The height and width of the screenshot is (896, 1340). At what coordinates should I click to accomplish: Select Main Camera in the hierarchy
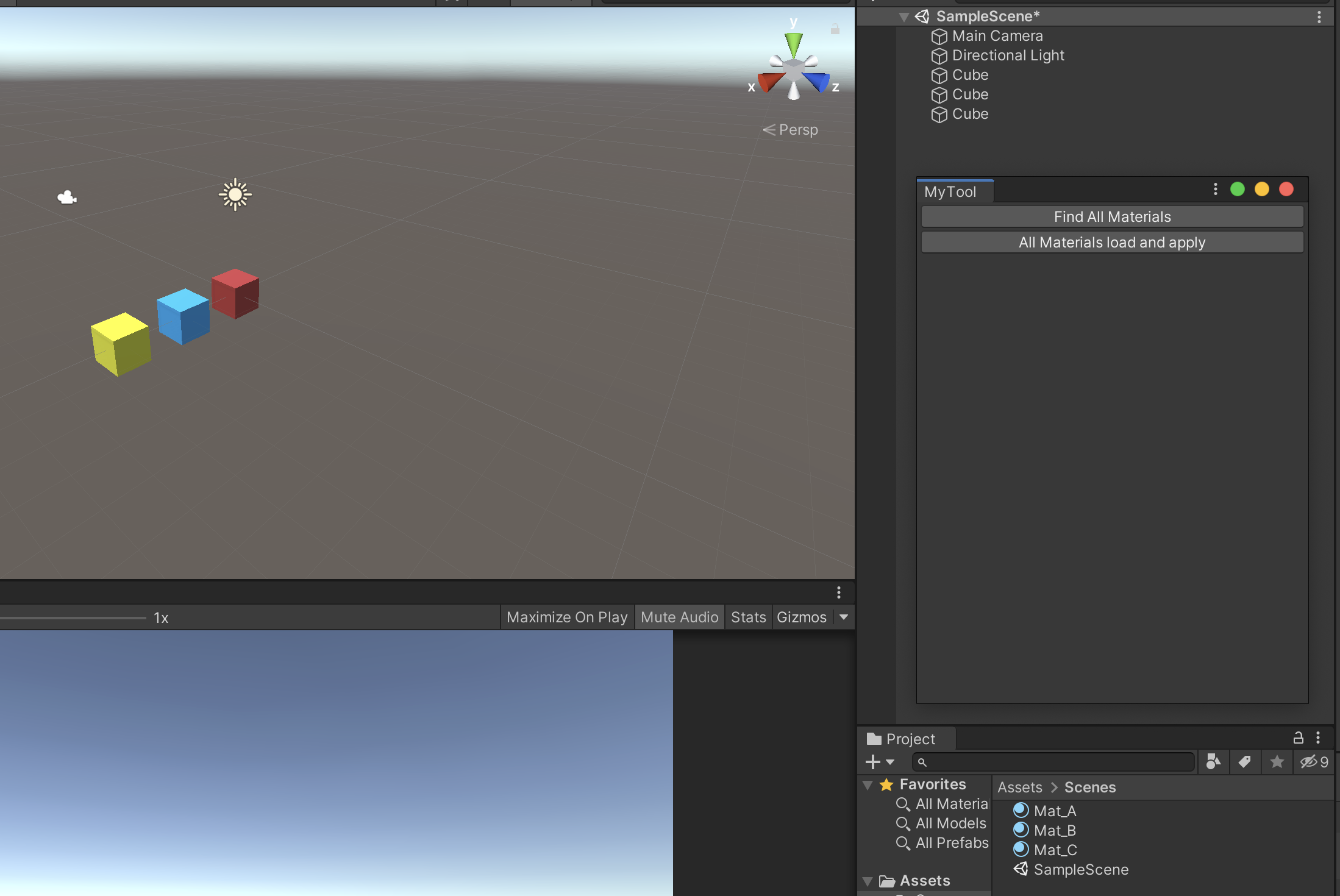[x=997, y=36]
